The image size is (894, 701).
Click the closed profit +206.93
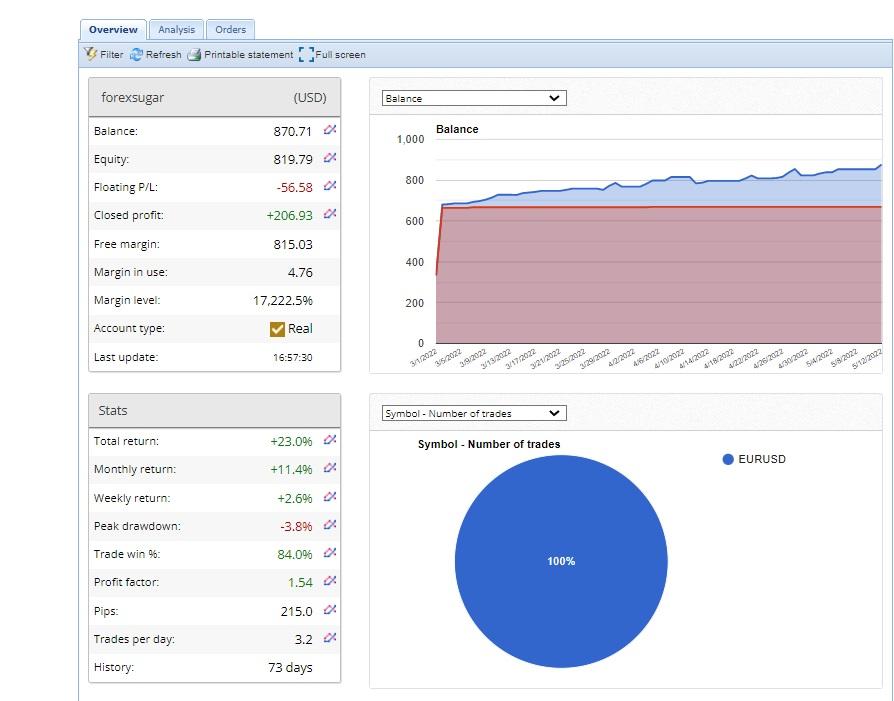tap(289, 216)
